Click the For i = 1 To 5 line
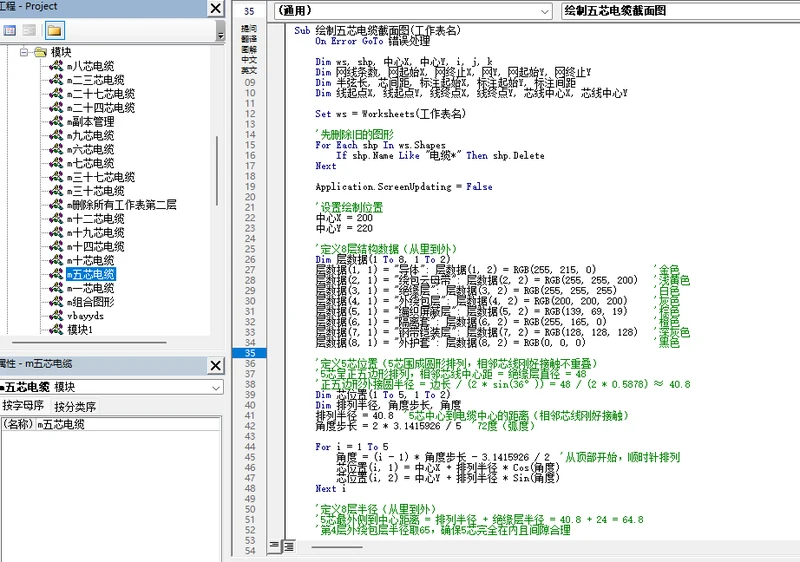This screenshot has height=562, width=800. click(352, 447)
